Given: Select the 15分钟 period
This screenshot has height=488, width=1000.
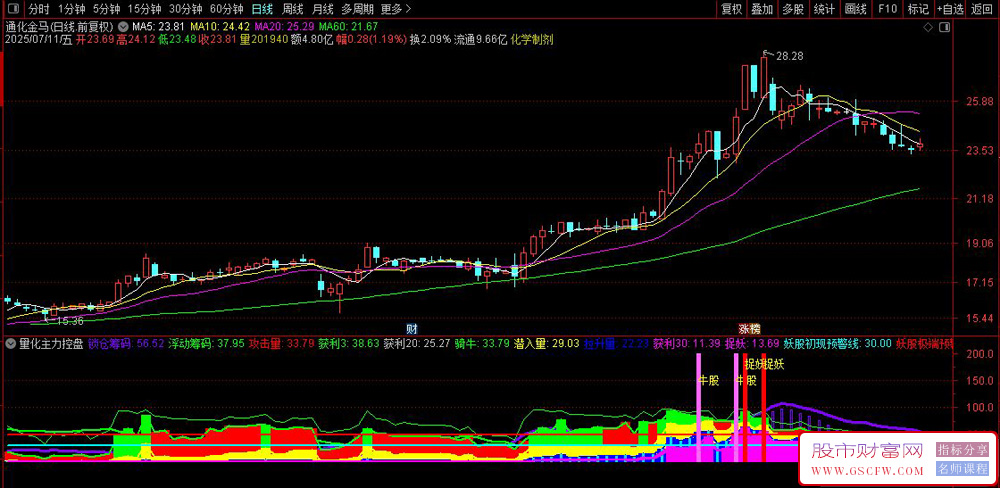Looking at the screenshot, I should pos(144,9).
